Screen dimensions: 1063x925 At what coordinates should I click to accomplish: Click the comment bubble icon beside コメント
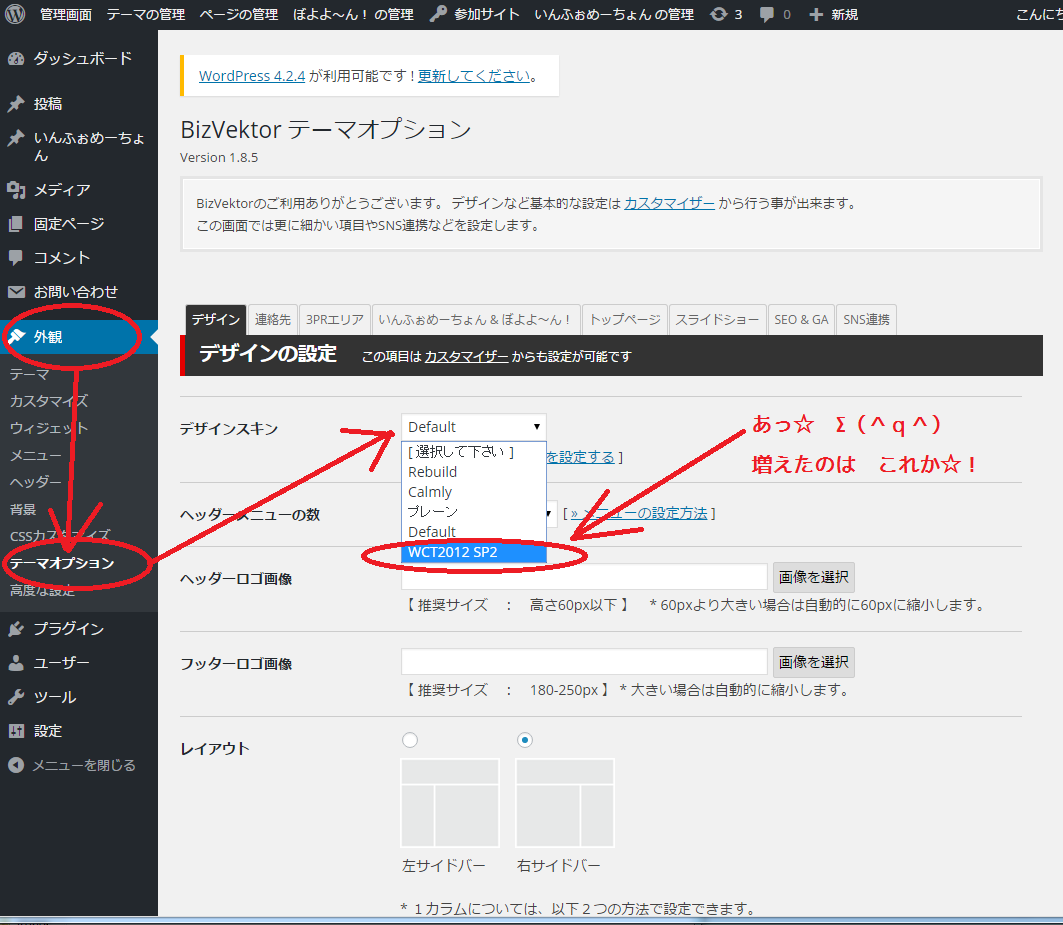pyautogui.click(x=16, y=258)
